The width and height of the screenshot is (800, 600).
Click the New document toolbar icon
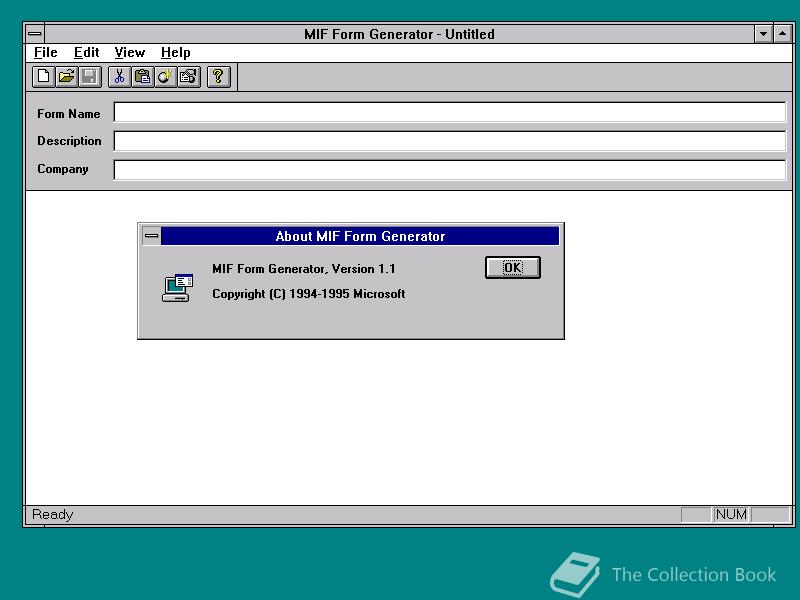pos(43,77)
